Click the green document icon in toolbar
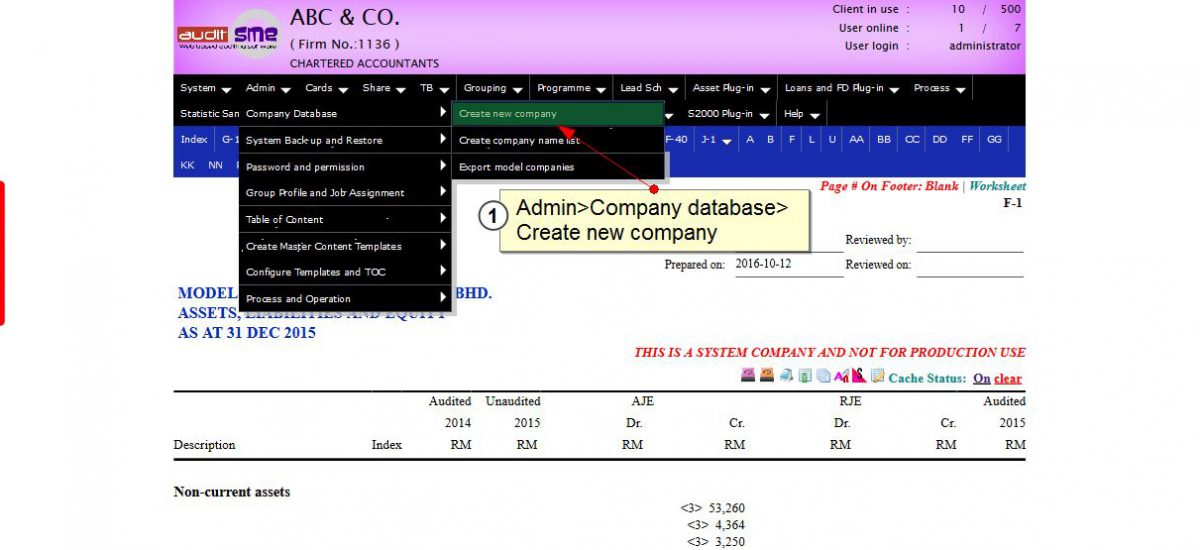The height and width of the screenshot is (550, 1200). point(804,376)
